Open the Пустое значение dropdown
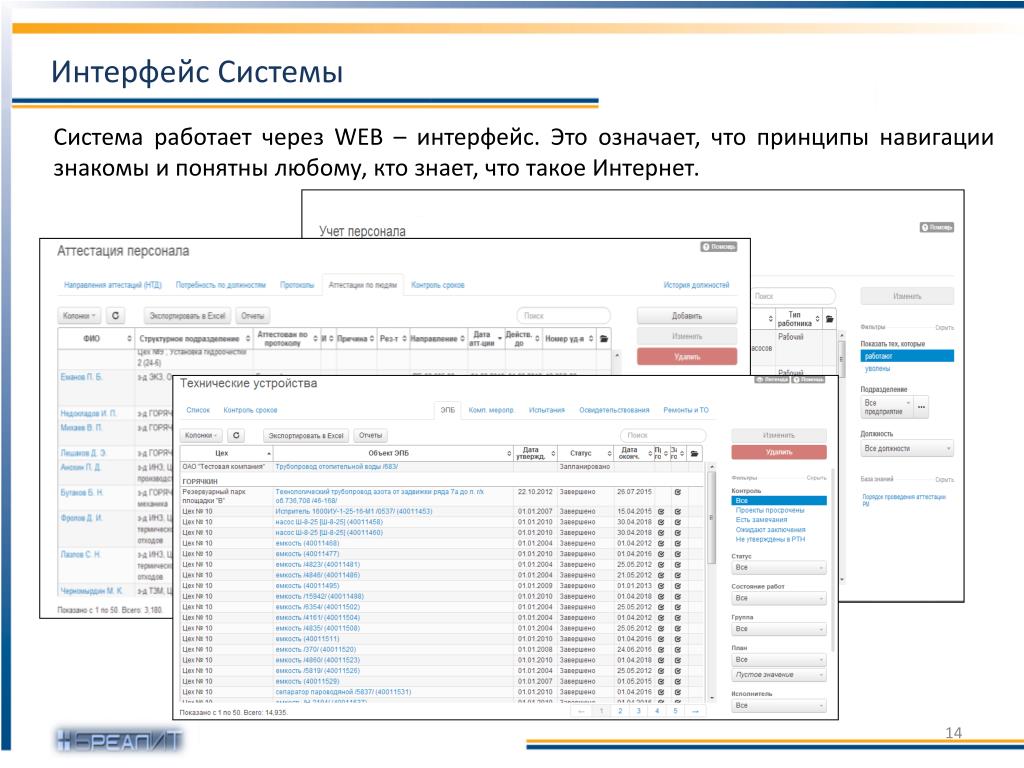This screenshot has width=1024, height=768. coord(779,675)
